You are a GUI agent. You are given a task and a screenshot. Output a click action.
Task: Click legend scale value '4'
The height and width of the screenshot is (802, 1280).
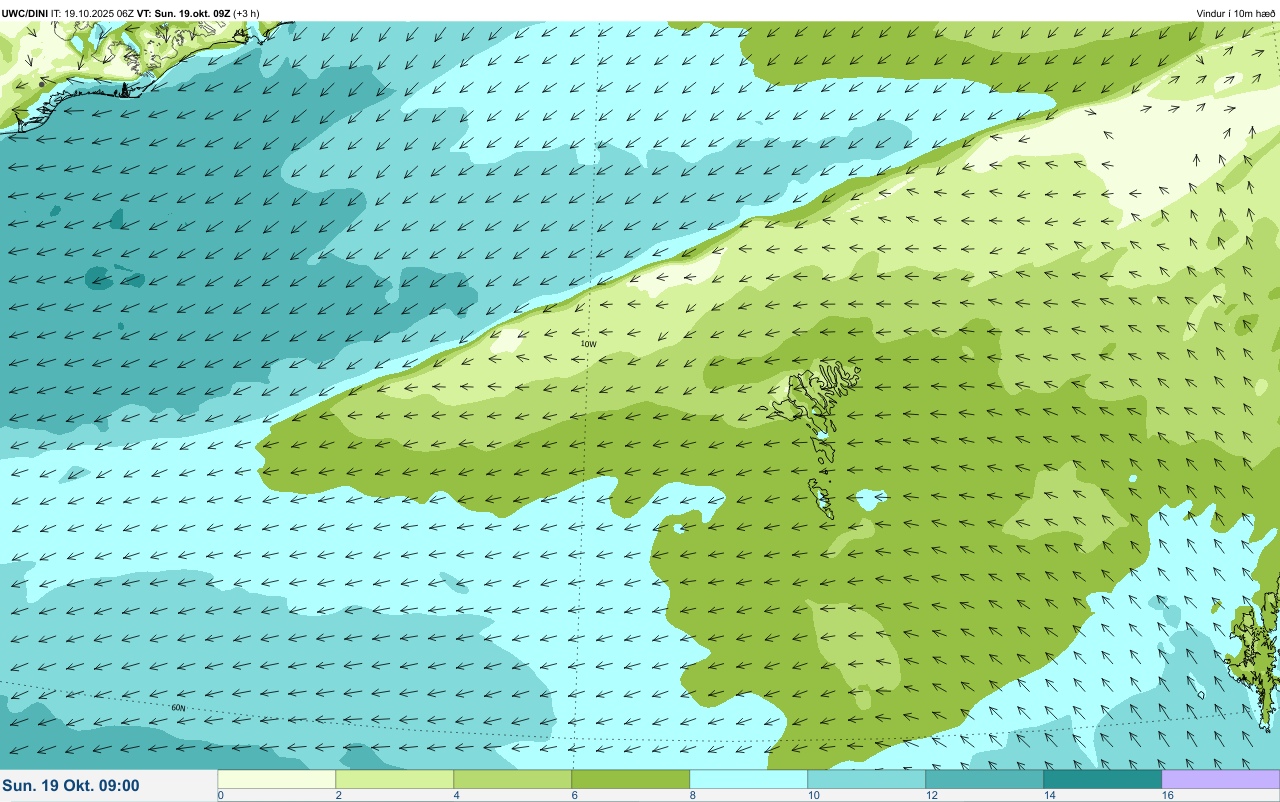point(456,795)
